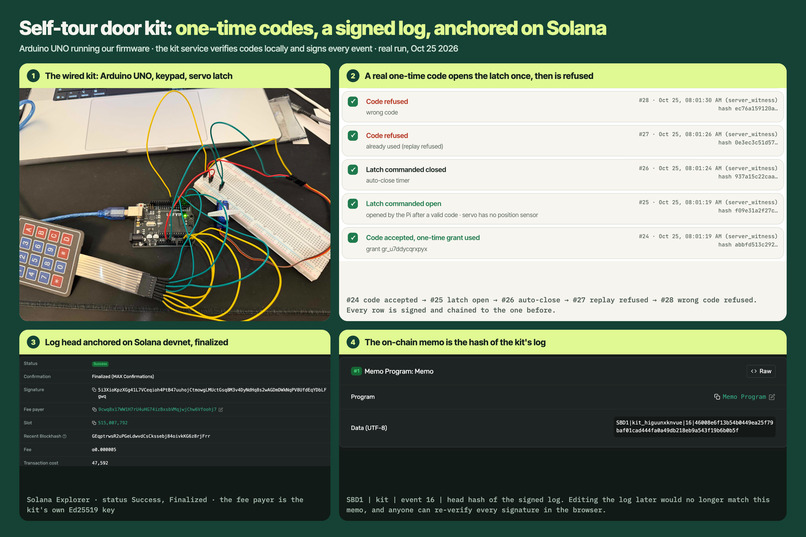Click the 'Data (UTF-8)' row label
806x537 pixels.
click(x=369, y=428)
